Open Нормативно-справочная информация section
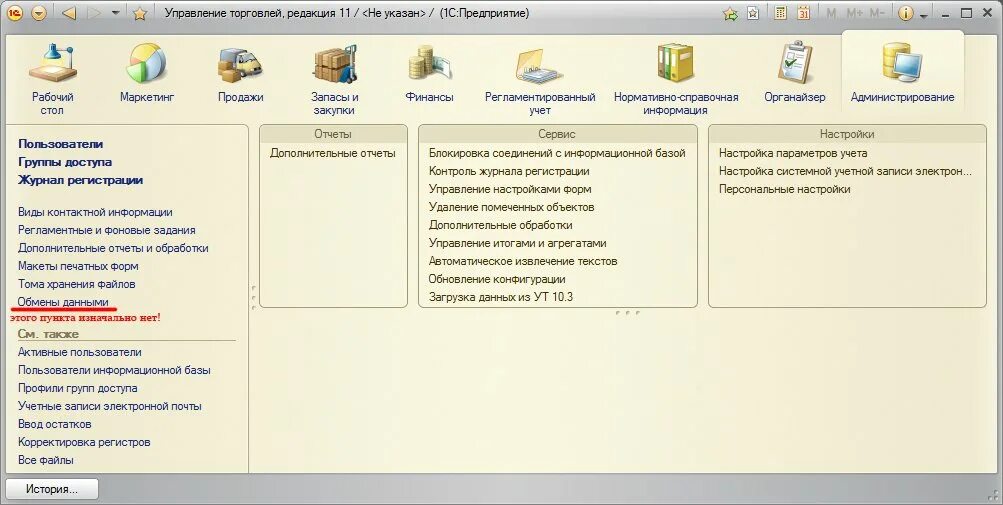Screen dimensions: 1003x505 coord(675,79)
